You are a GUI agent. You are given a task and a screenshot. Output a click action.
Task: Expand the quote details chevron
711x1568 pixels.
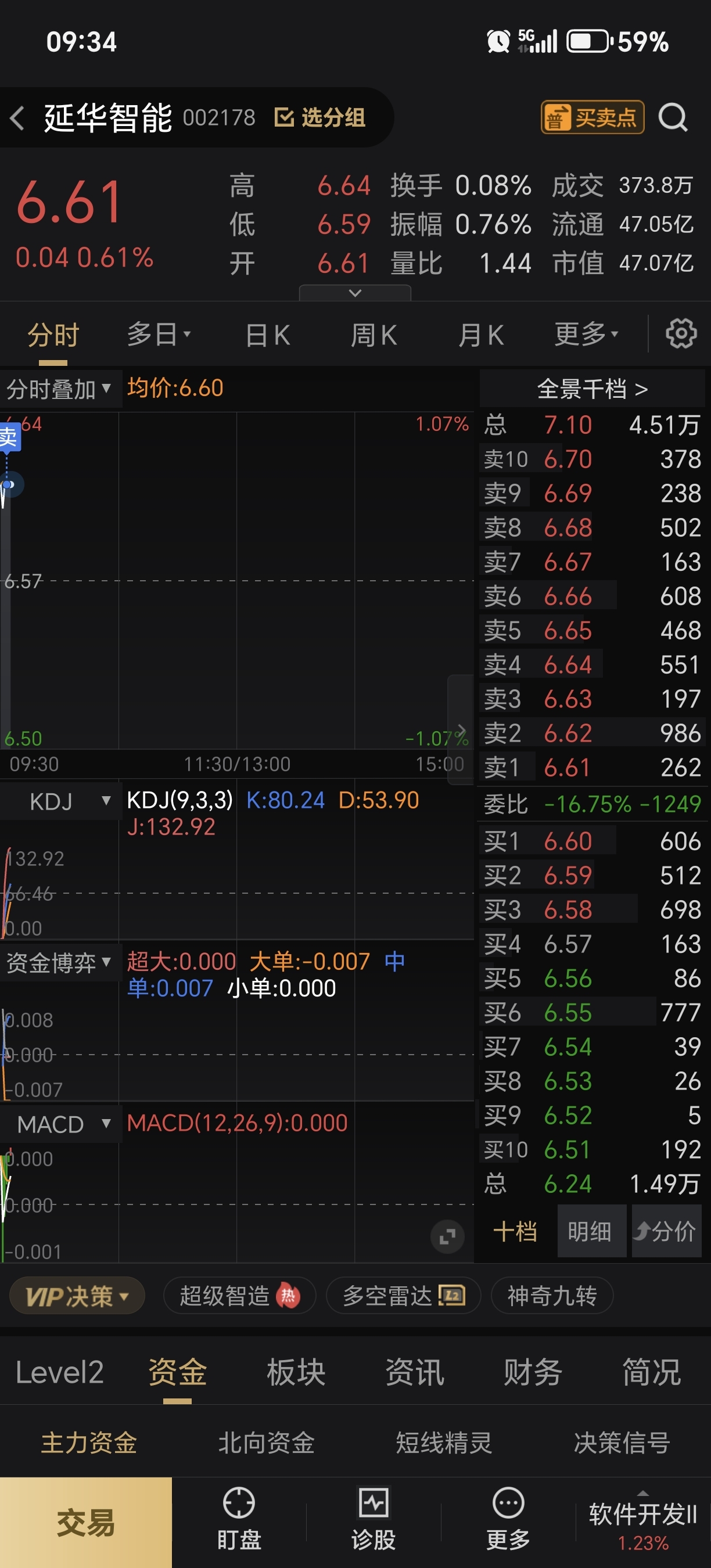(x=355, y=293)
